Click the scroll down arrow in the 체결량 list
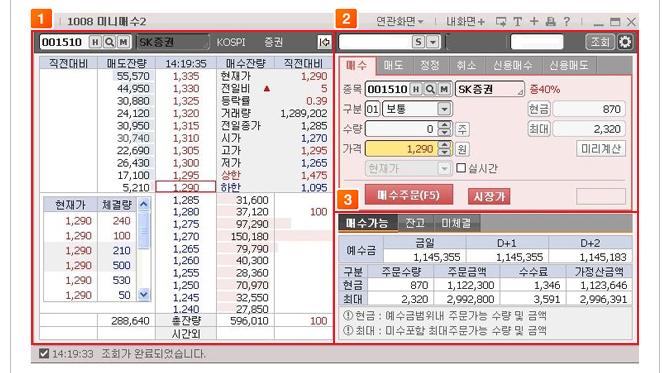The width and height of the screenshot is (670, 373). click(x=144, y=294)
